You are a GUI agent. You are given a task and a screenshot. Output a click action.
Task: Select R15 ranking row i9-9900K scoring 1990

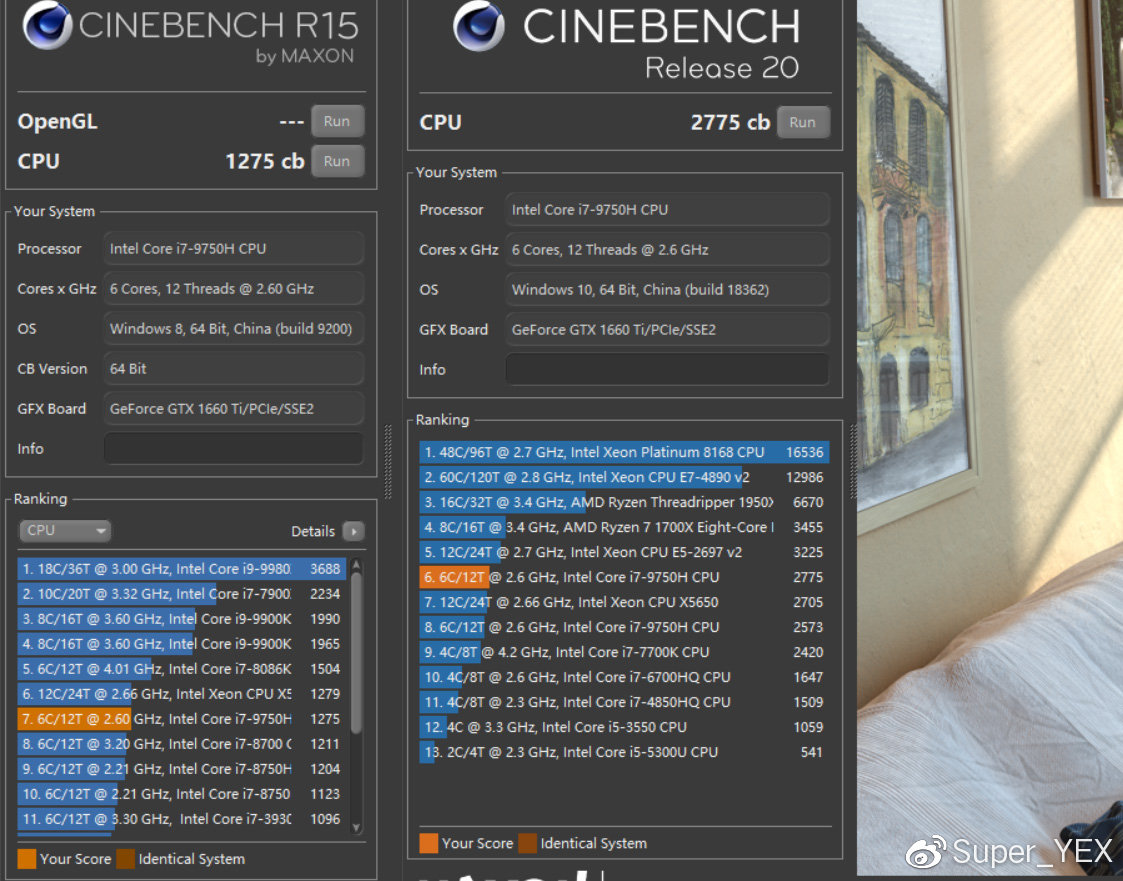click(x=182, y=619)
